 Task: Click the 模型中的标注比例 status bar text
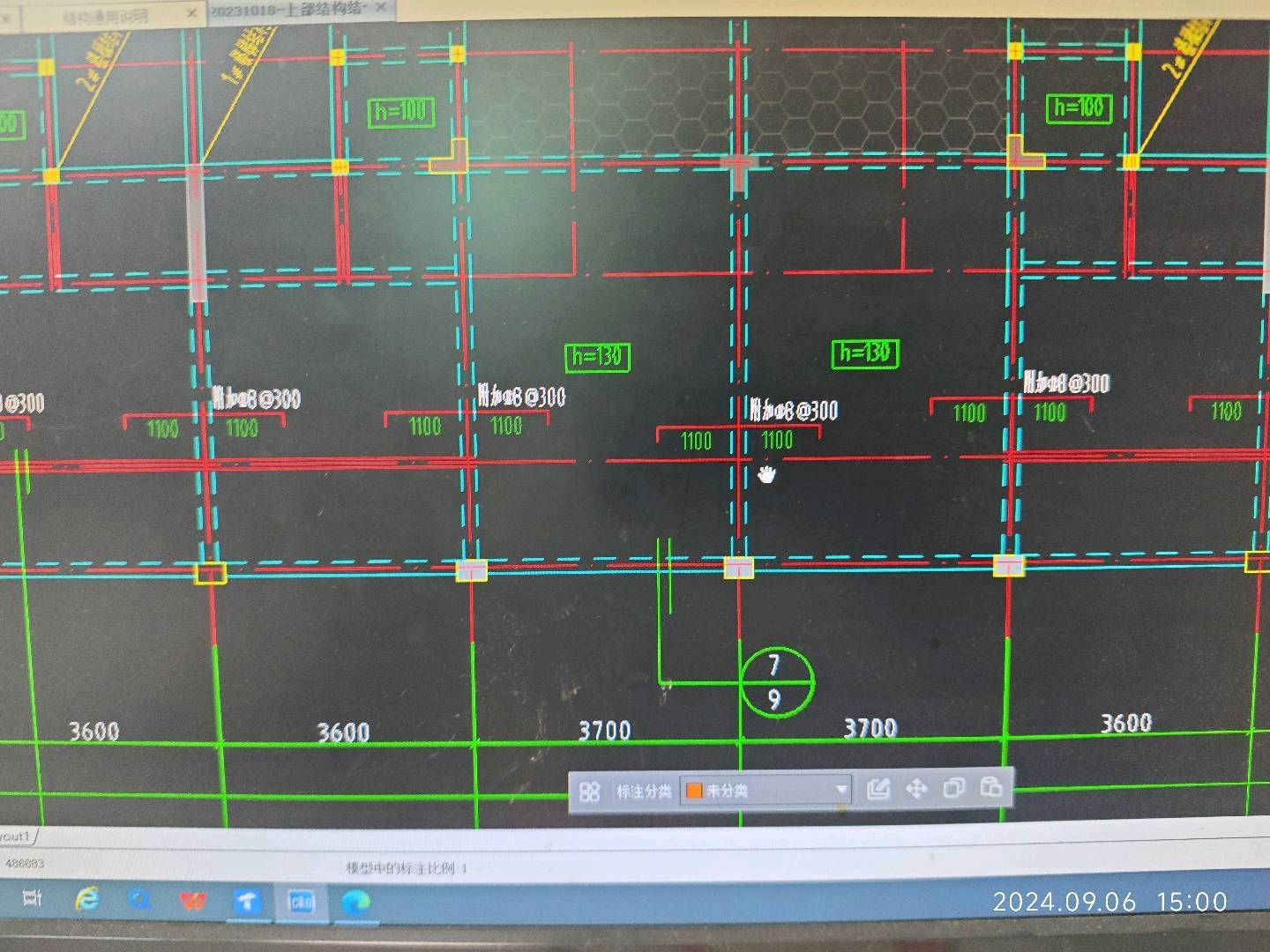pos(407,868)
